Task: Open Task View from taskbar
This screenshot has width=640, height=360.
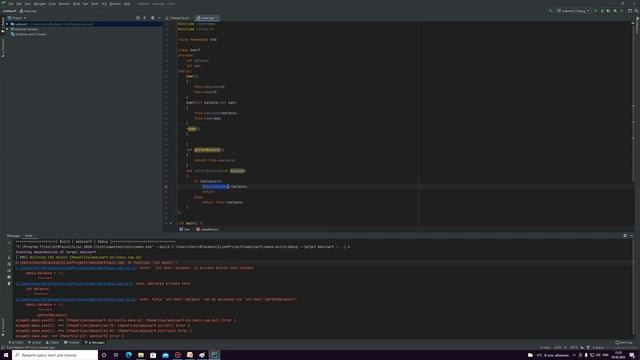Action: [x=116, y=355]
